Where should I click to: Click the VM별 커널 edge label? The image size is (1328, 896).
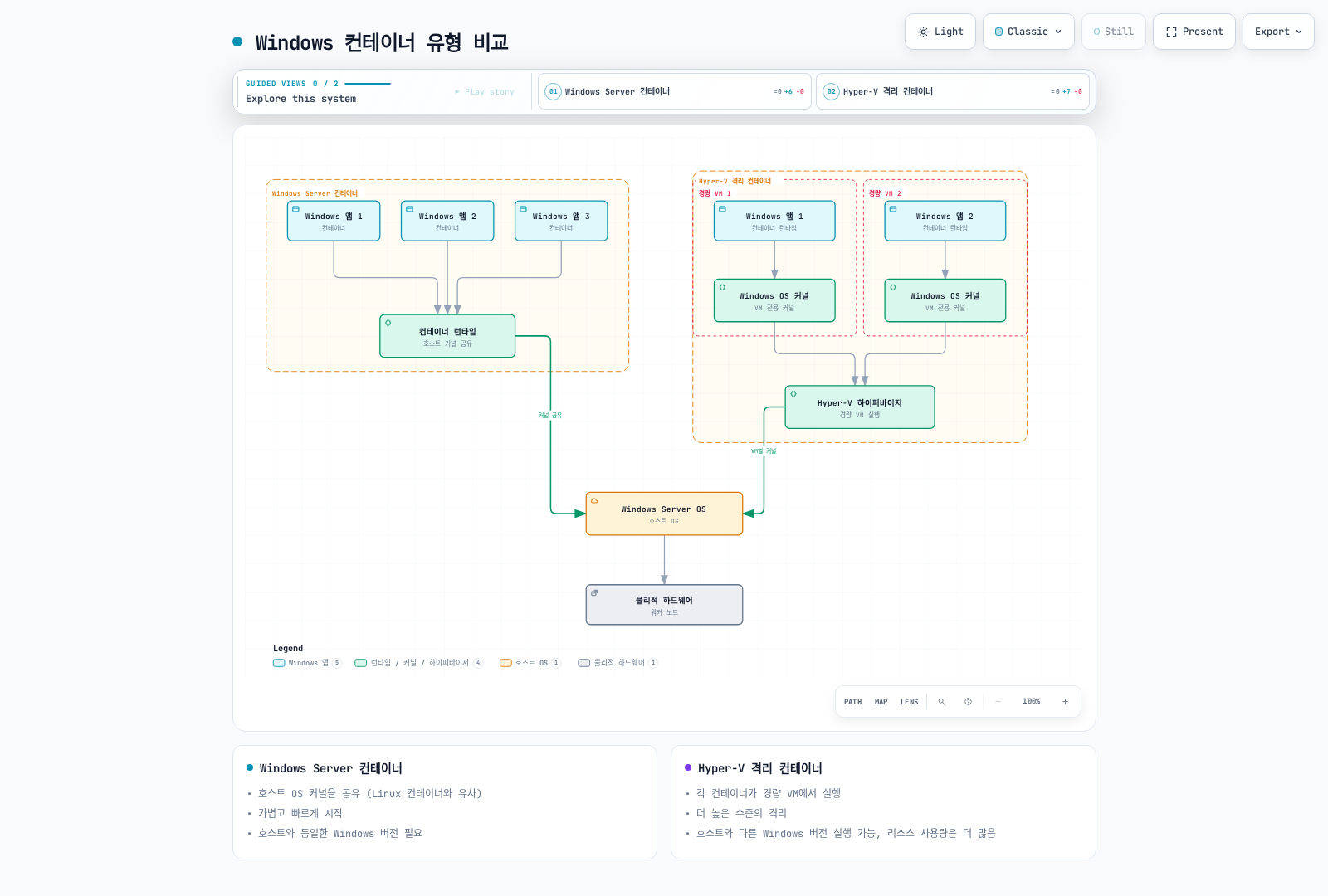(x=764, y=451)
